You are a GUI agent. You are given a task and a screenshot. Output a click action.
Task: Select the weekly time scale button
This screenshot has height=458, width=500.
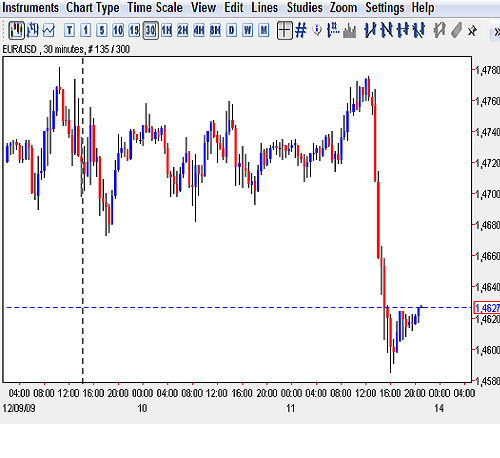click(248, 30)
